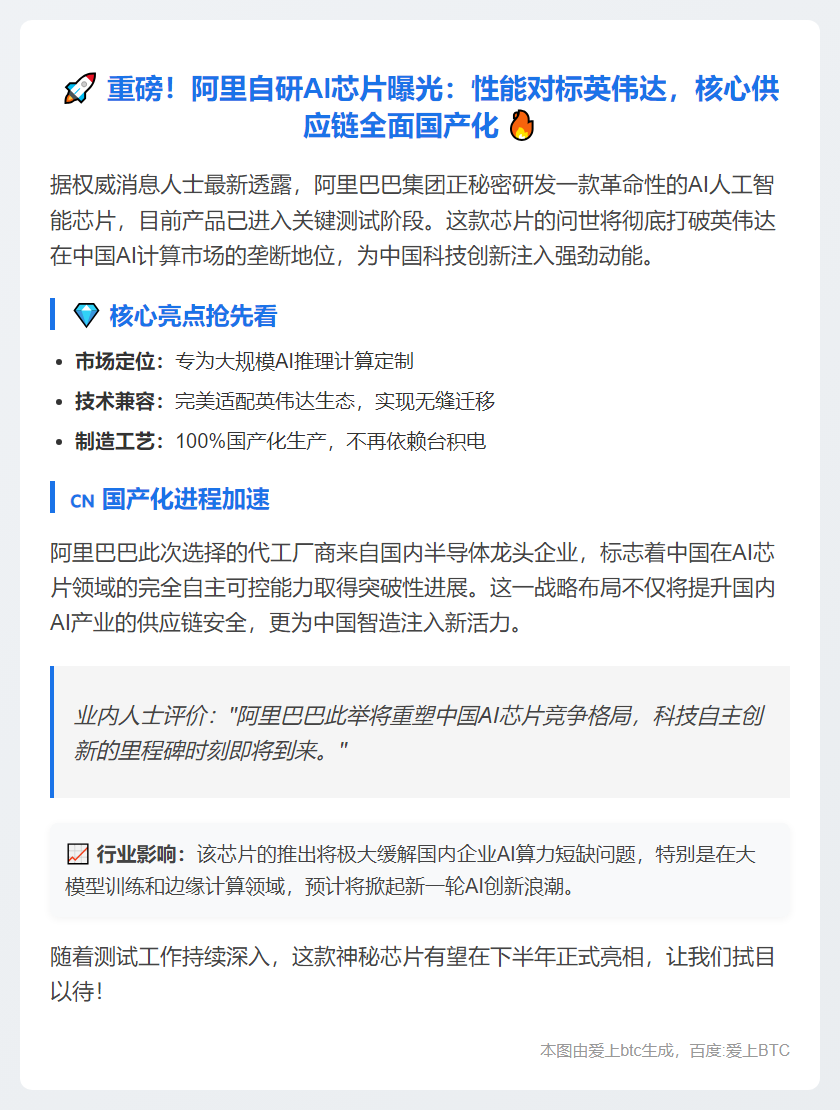This screenshot has height=1110, width=840.
Task: Click the bold label 行业影响
Action: [137, 854]
